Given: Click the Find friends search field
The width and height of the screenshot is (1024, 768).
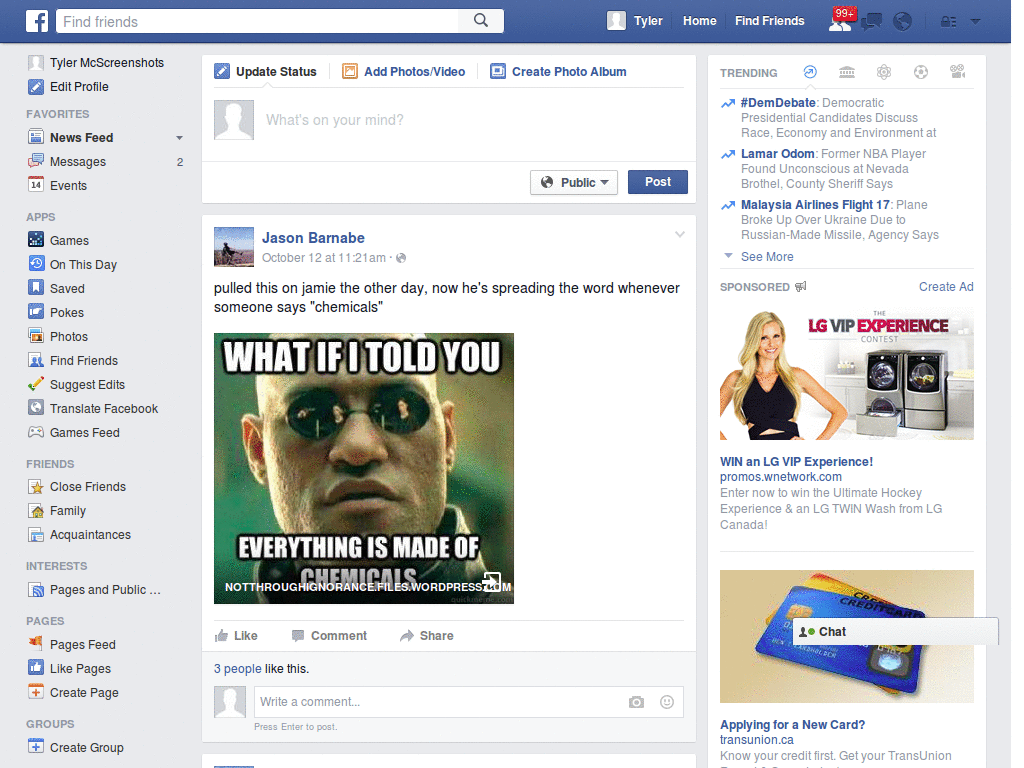Looking at the screenshot, I should click(x=258, y=21).
